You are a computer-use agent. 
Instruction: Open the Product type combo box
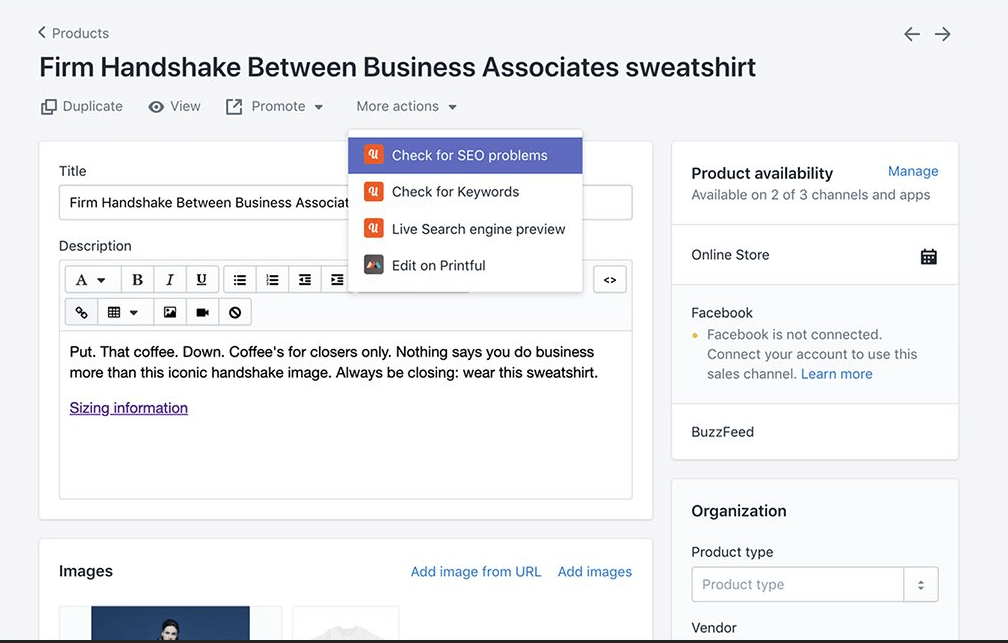click(x=814, y=585)
